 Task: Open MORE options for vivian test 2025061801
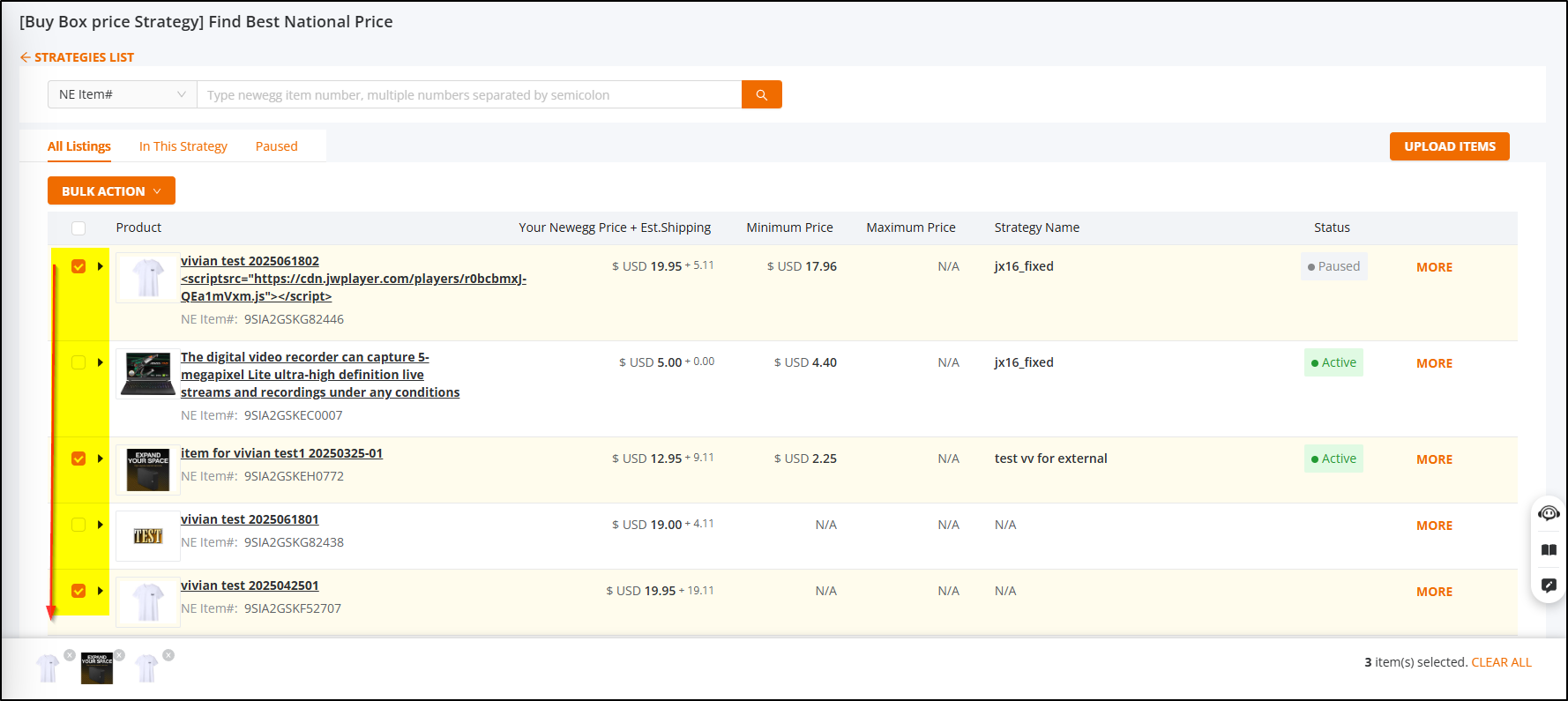pos(1434,526)
